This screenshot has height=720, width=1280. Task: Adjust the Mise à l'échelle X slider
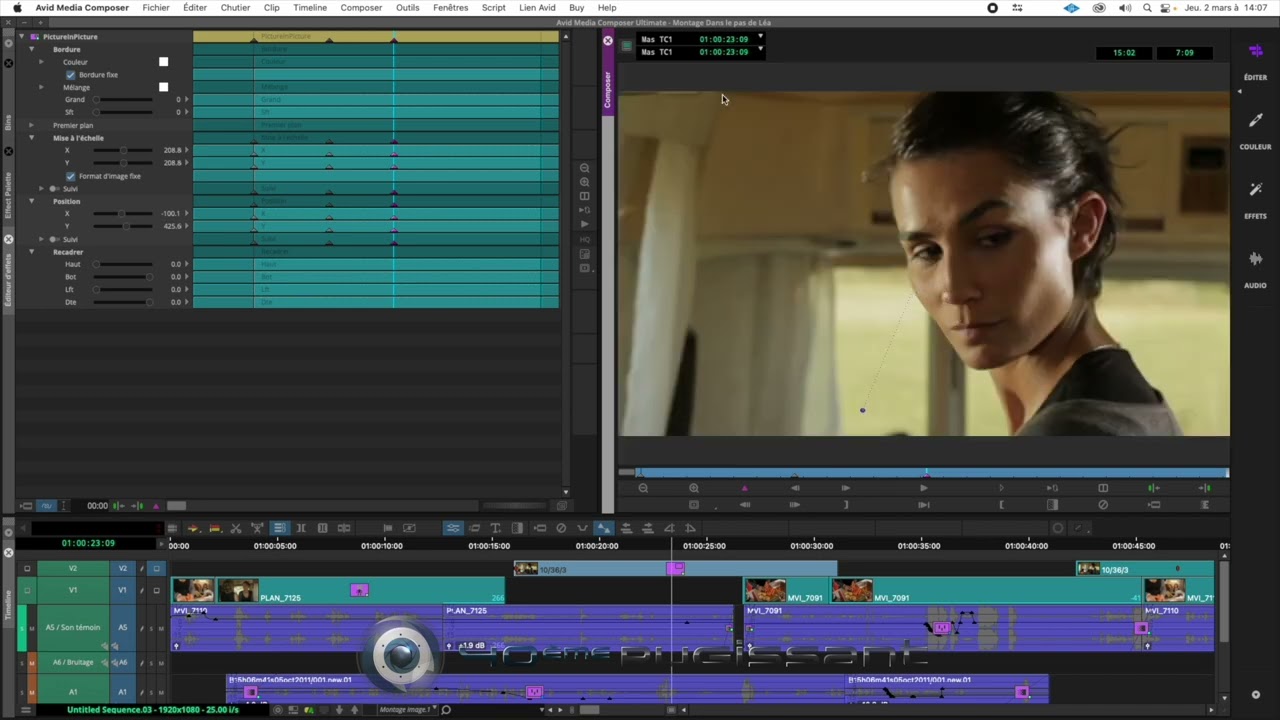point(123,150)
